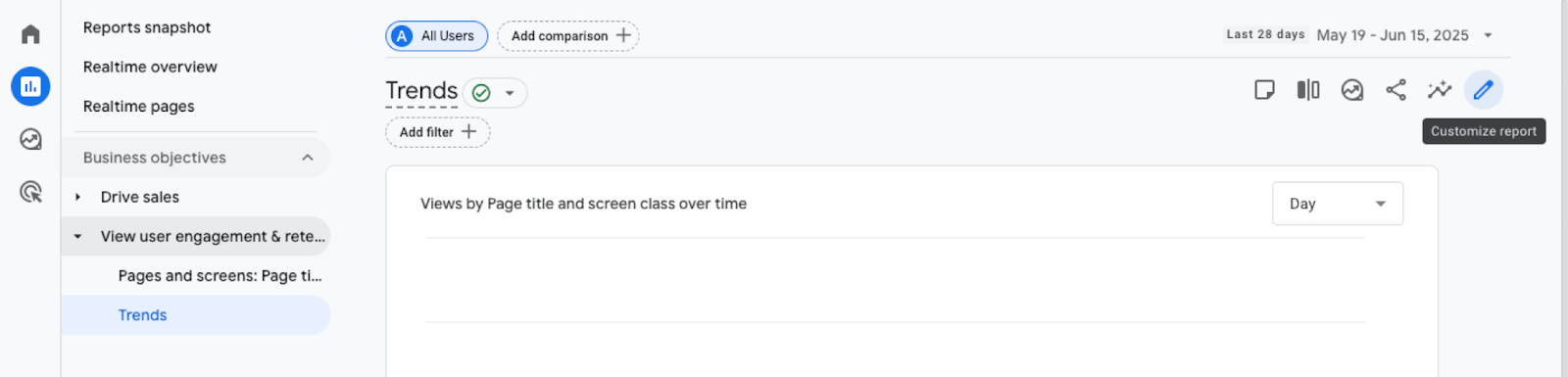Select the Realtime overview menu item
This screenshot has height=377, width=1568.
click(x=150, y=67)
